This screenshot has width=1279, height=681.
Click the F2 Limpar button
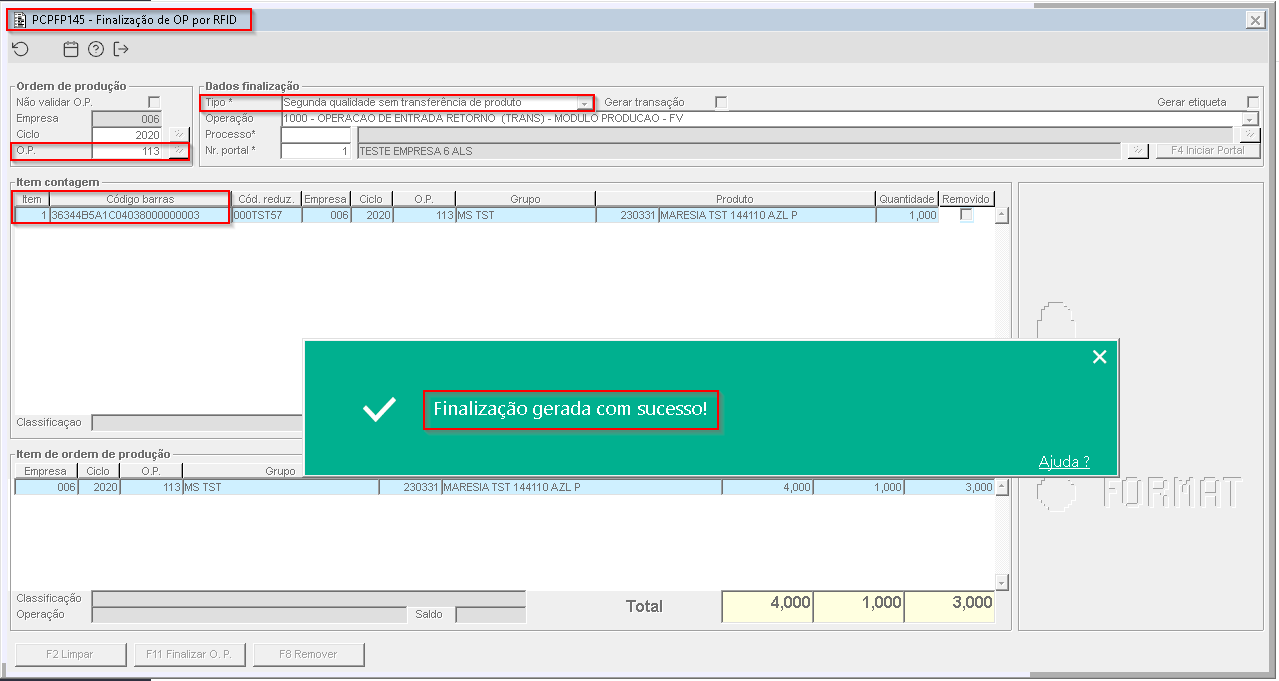point(70,654)
